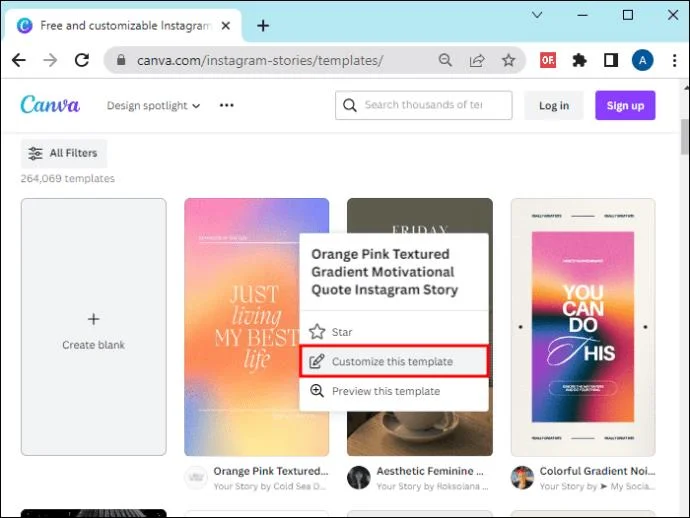Click Your Story by Roksolana text
Image resolution: width=690 pixels, height=518 pixels.
coord(433,486)
